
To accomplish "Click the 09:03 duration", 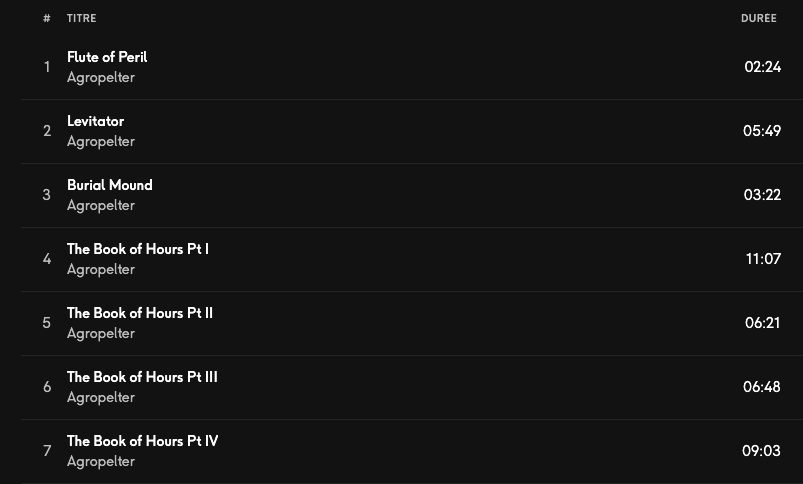I will (x=761, y=451).
